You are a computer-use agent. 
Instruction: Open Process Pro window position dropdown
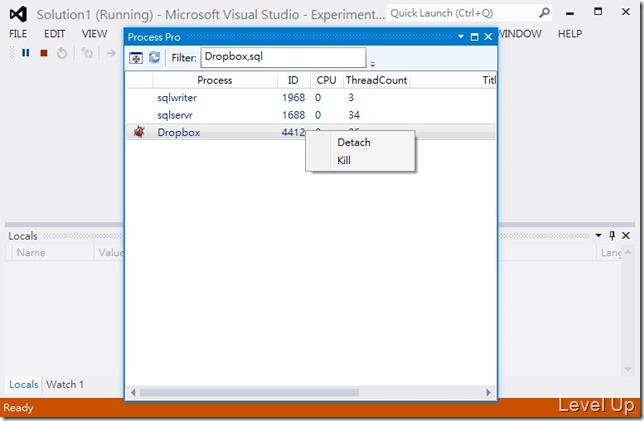click(461, 37)
